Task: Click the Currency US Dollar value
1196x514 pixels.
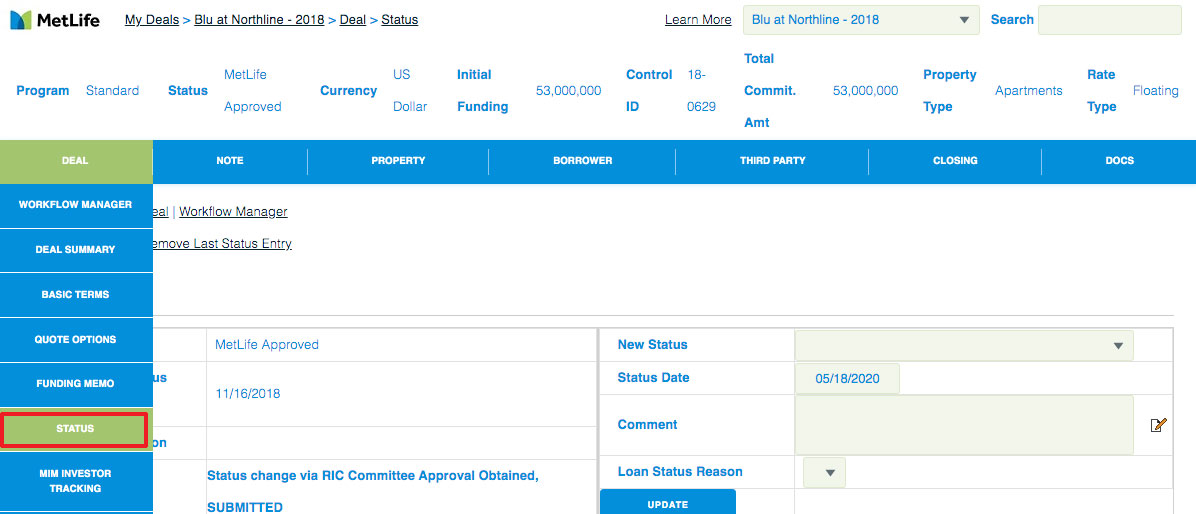Action: coord(410,91)
